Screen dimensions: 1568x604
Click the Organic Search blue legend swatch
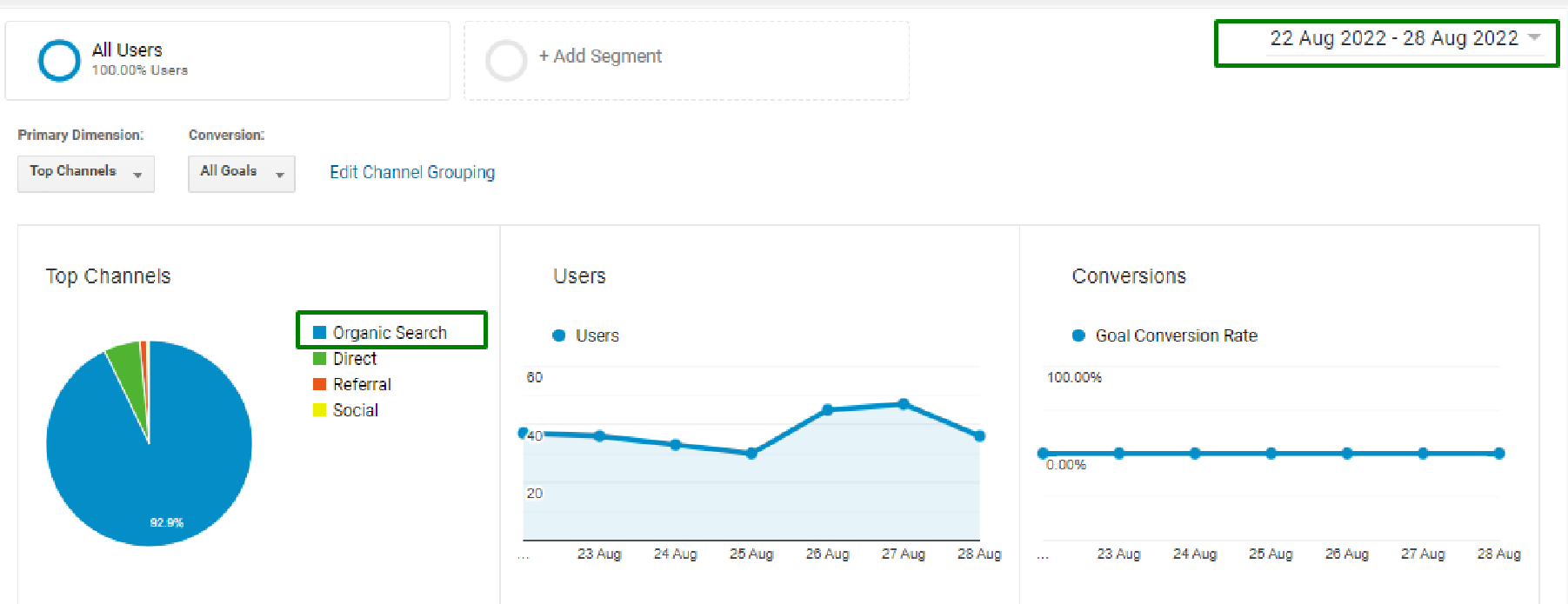[319, 333]
